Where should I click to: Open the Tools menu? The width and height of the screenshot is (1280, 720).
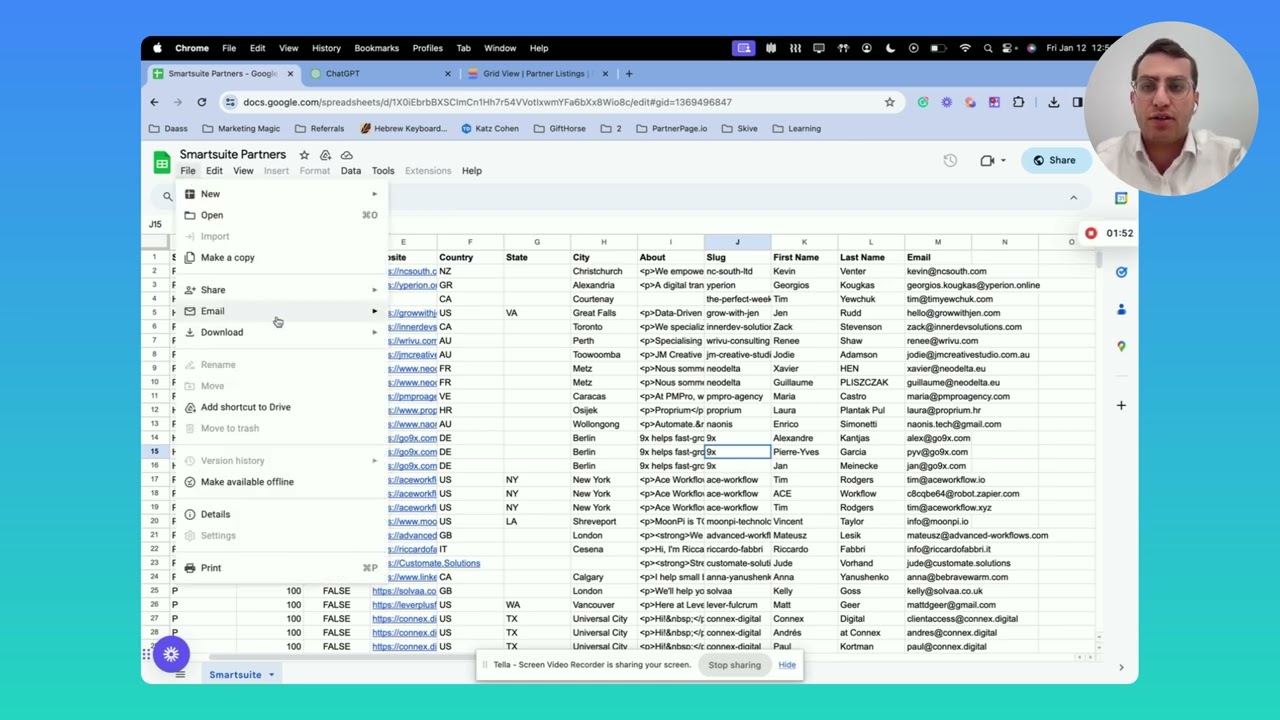click(383, 171)
